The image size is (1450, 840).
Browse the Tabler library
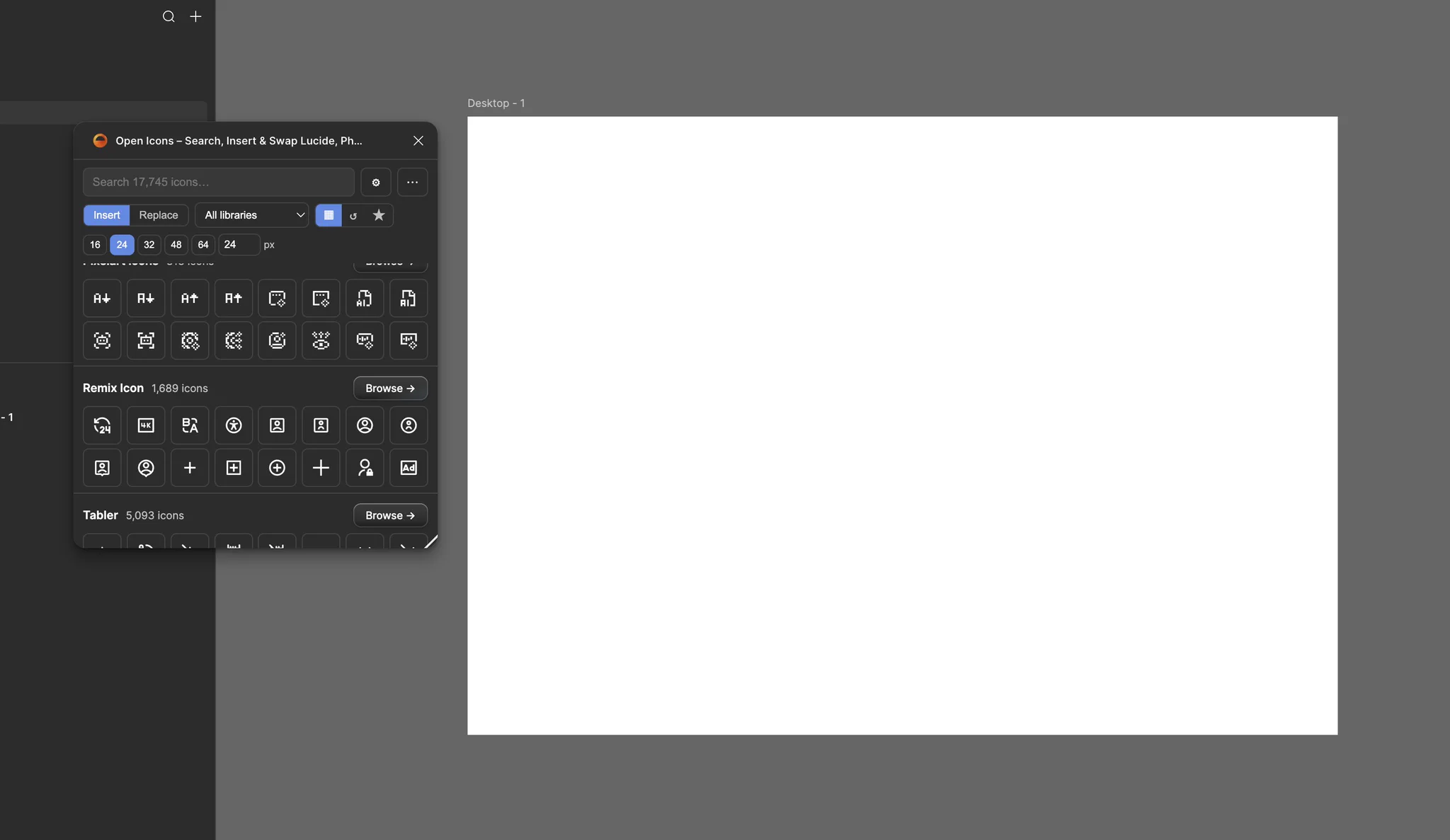[390, 515]
